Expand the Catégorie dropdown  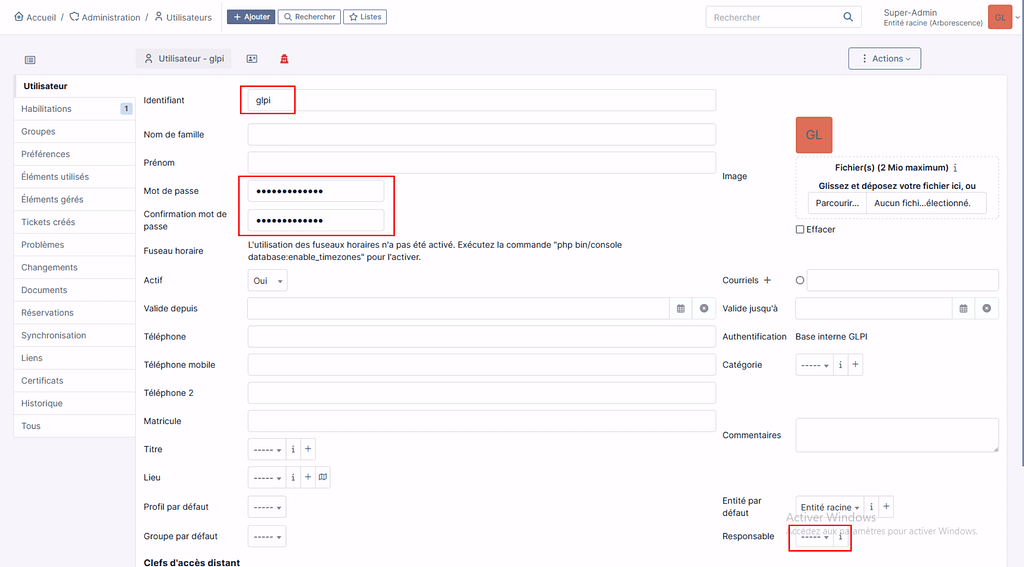click(814, 366)
